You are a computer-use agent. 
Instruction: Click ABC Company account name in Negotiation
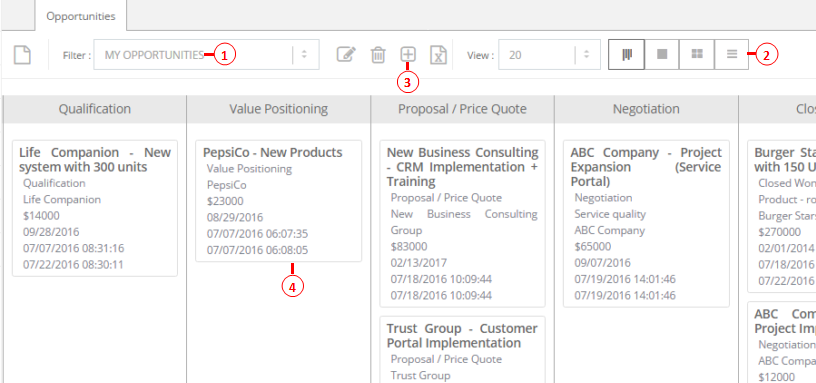coord(609,230)
